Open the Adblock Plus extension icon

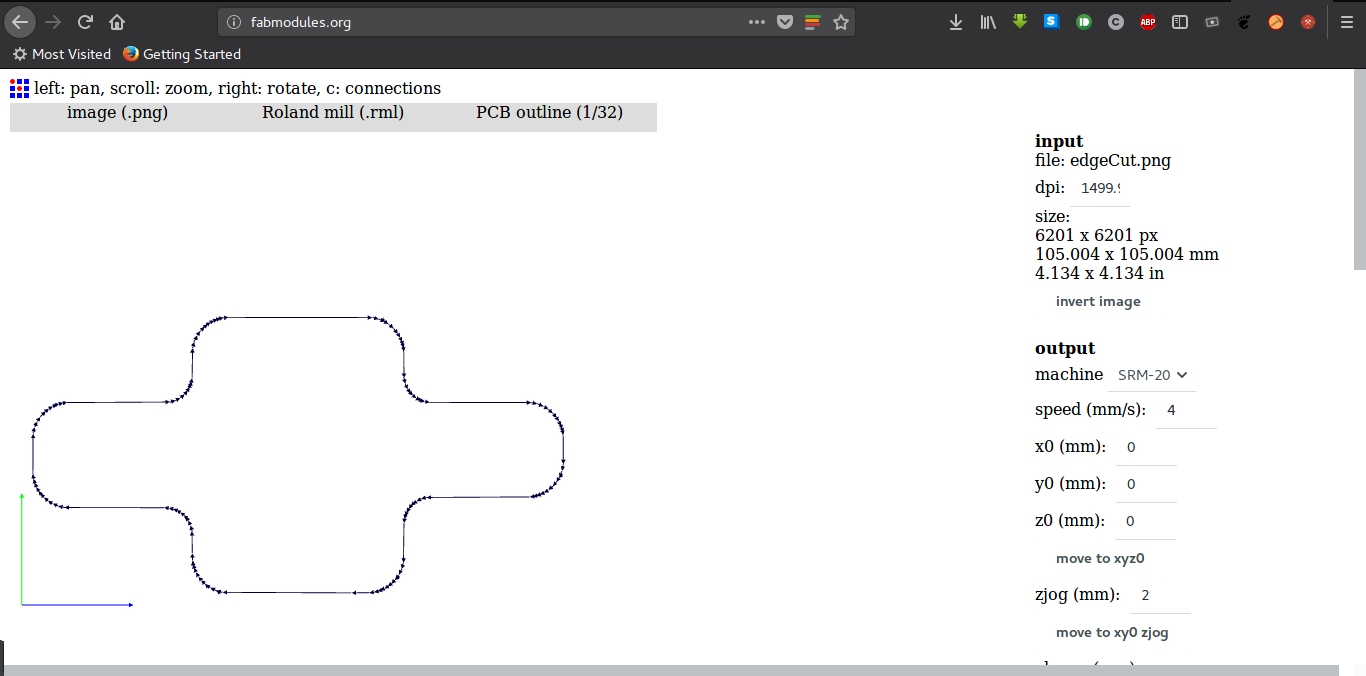click(1147, 21)
